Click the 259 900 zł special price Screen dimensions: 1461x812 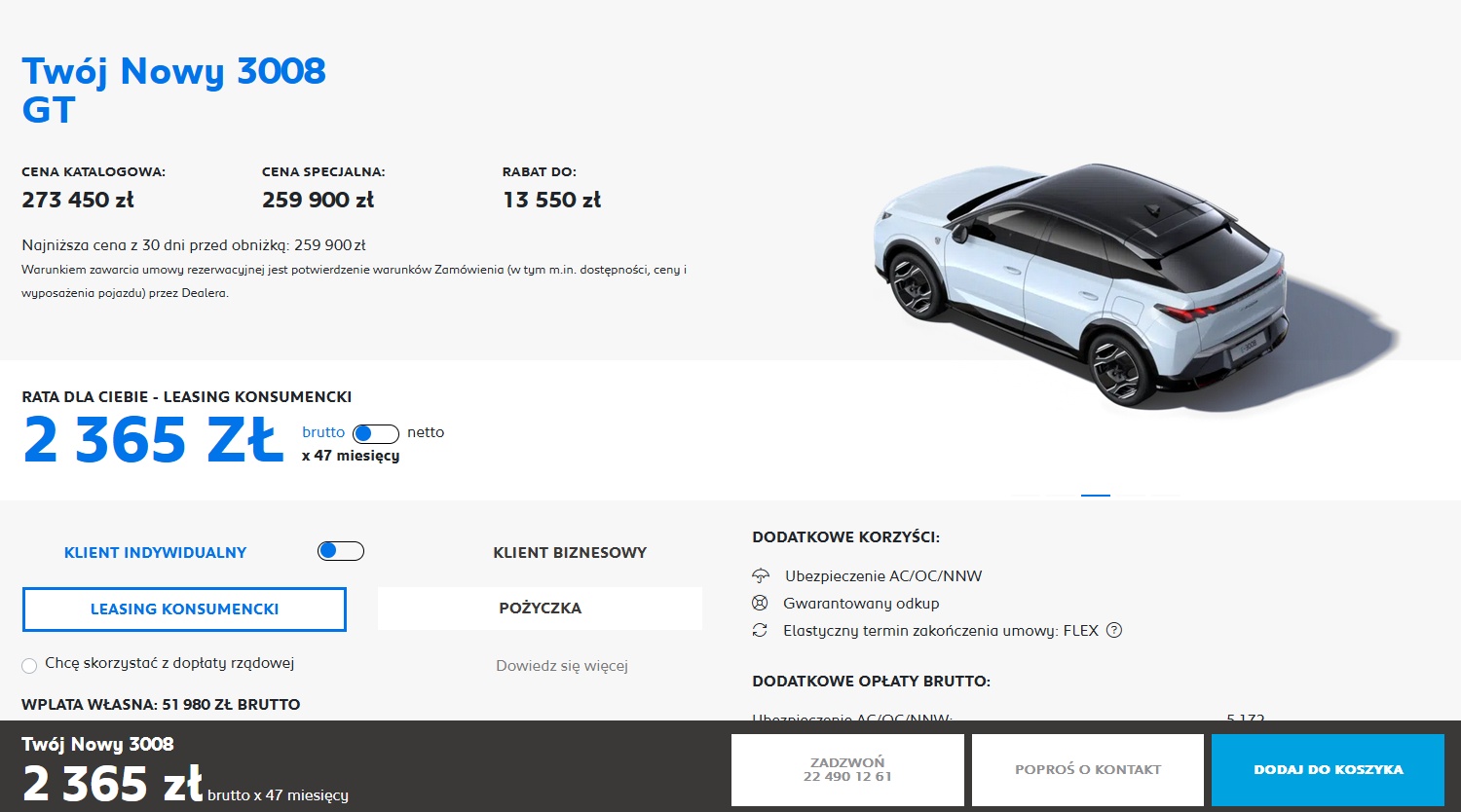pos(318,200)
